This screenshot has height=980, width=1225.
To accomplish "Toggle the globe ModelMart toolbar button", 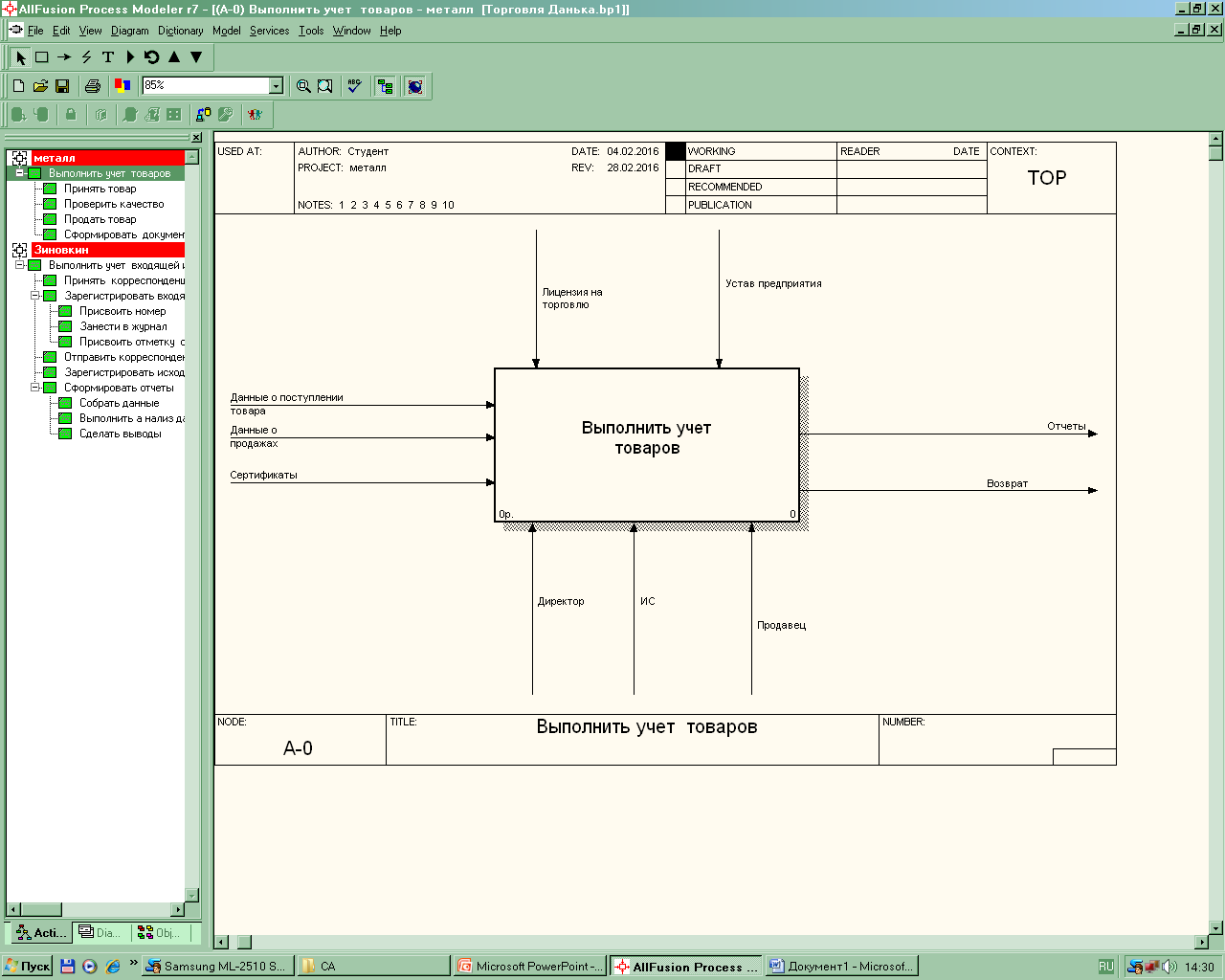I will [414, 86].
